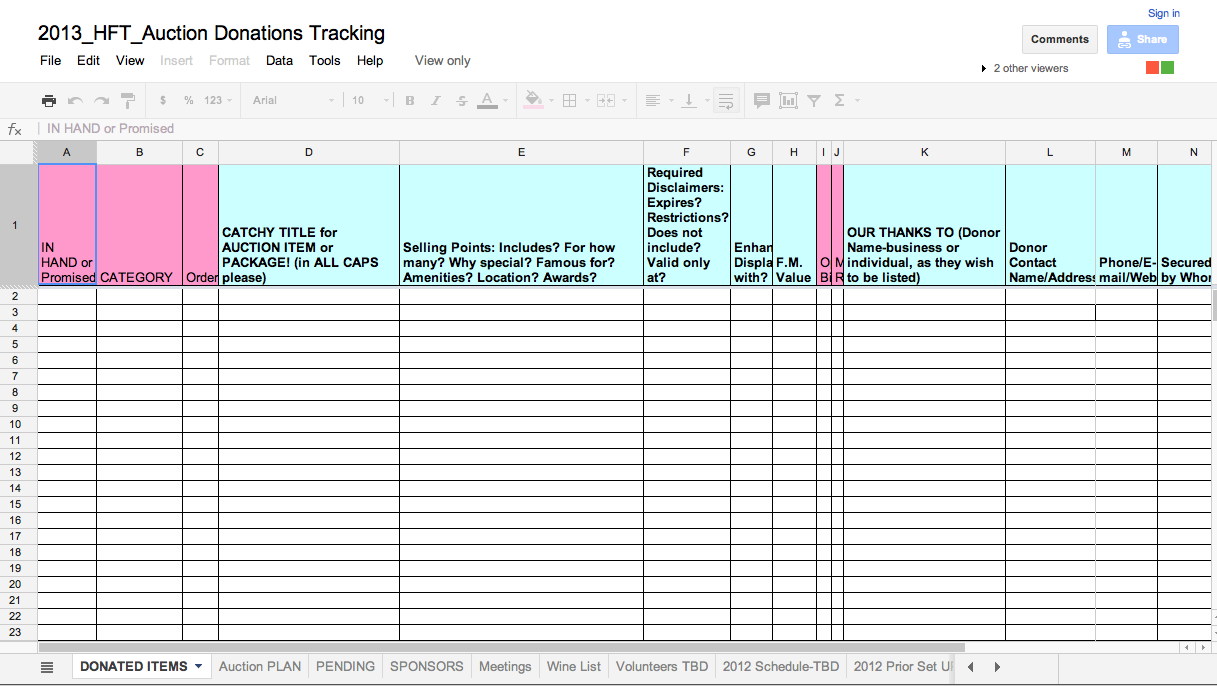Image resolution: width=1217 pixels, height=686 pixels.
Task: Open the fill color paint bucket
Action: tap(533, 100)
